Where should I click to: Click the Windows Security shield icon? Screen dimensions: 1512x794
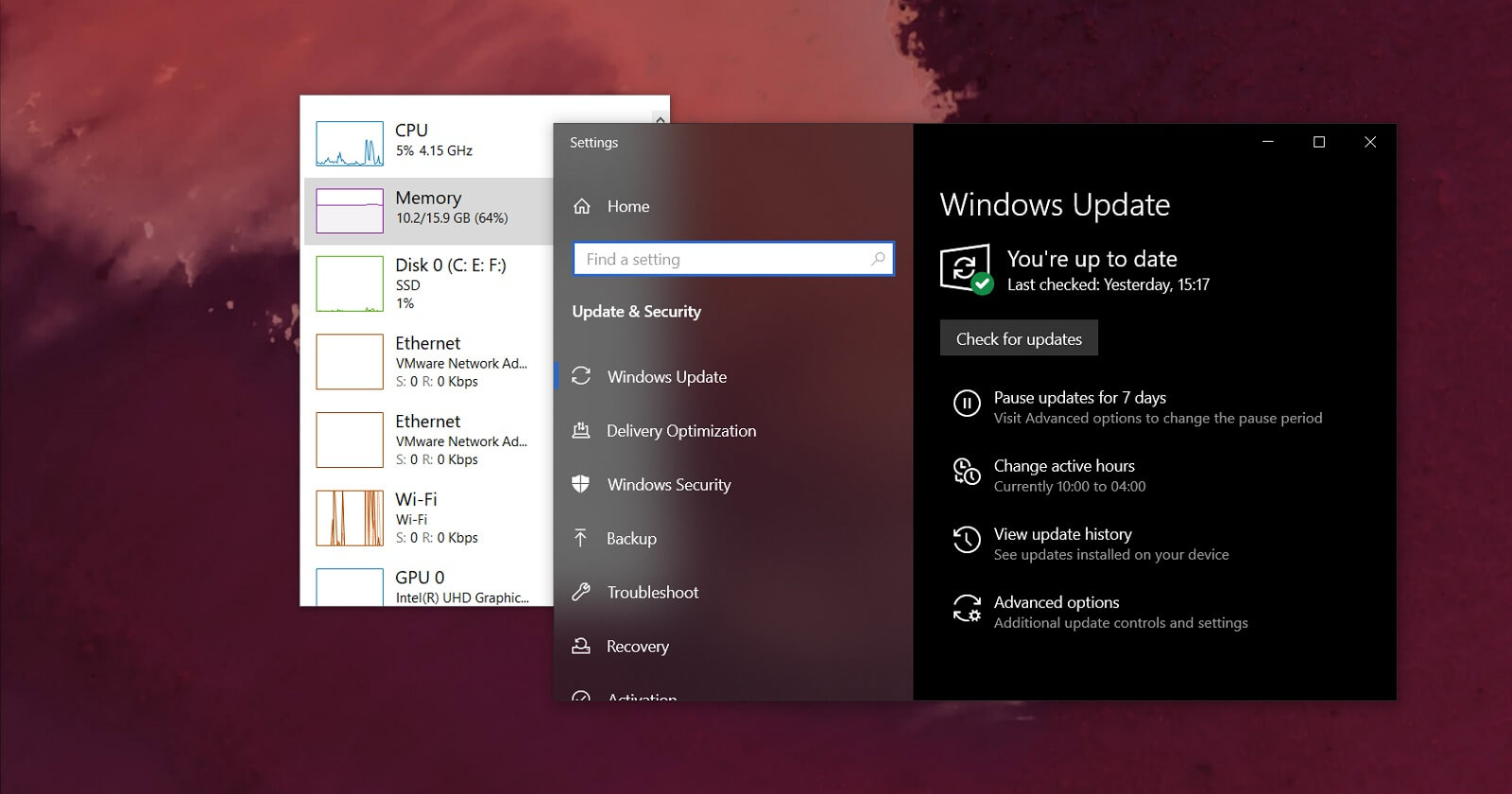(581, 484)
